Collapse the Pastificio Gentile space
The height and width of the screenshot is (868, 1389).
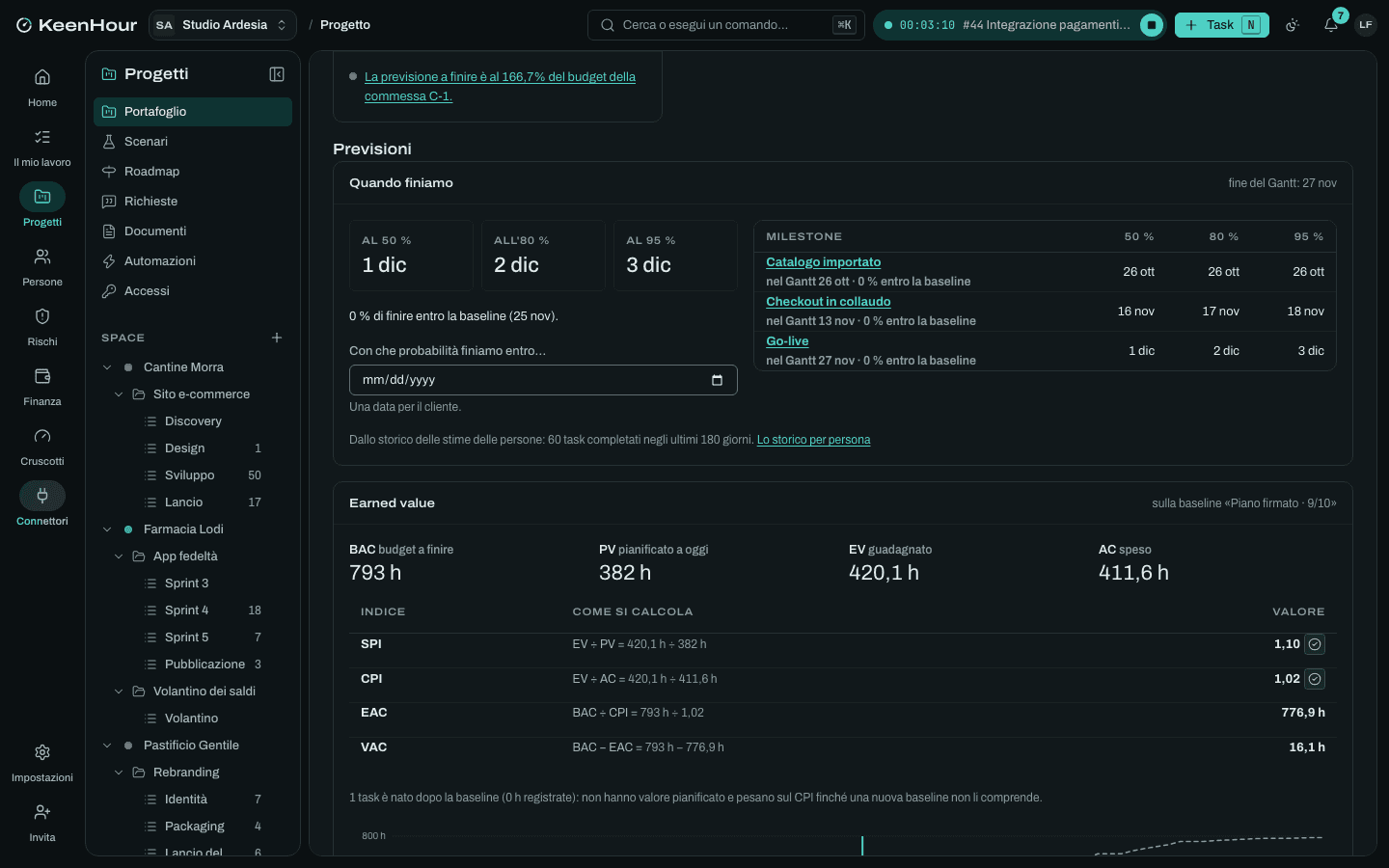[x=107, y=746]
